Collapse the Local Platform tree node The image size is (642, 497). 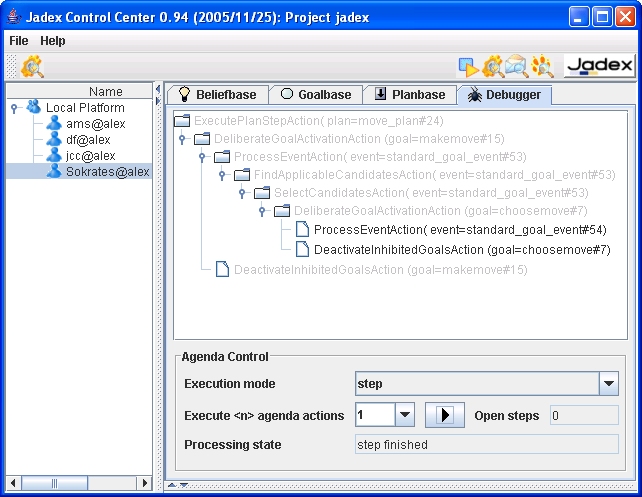click(x=14, y=108)
